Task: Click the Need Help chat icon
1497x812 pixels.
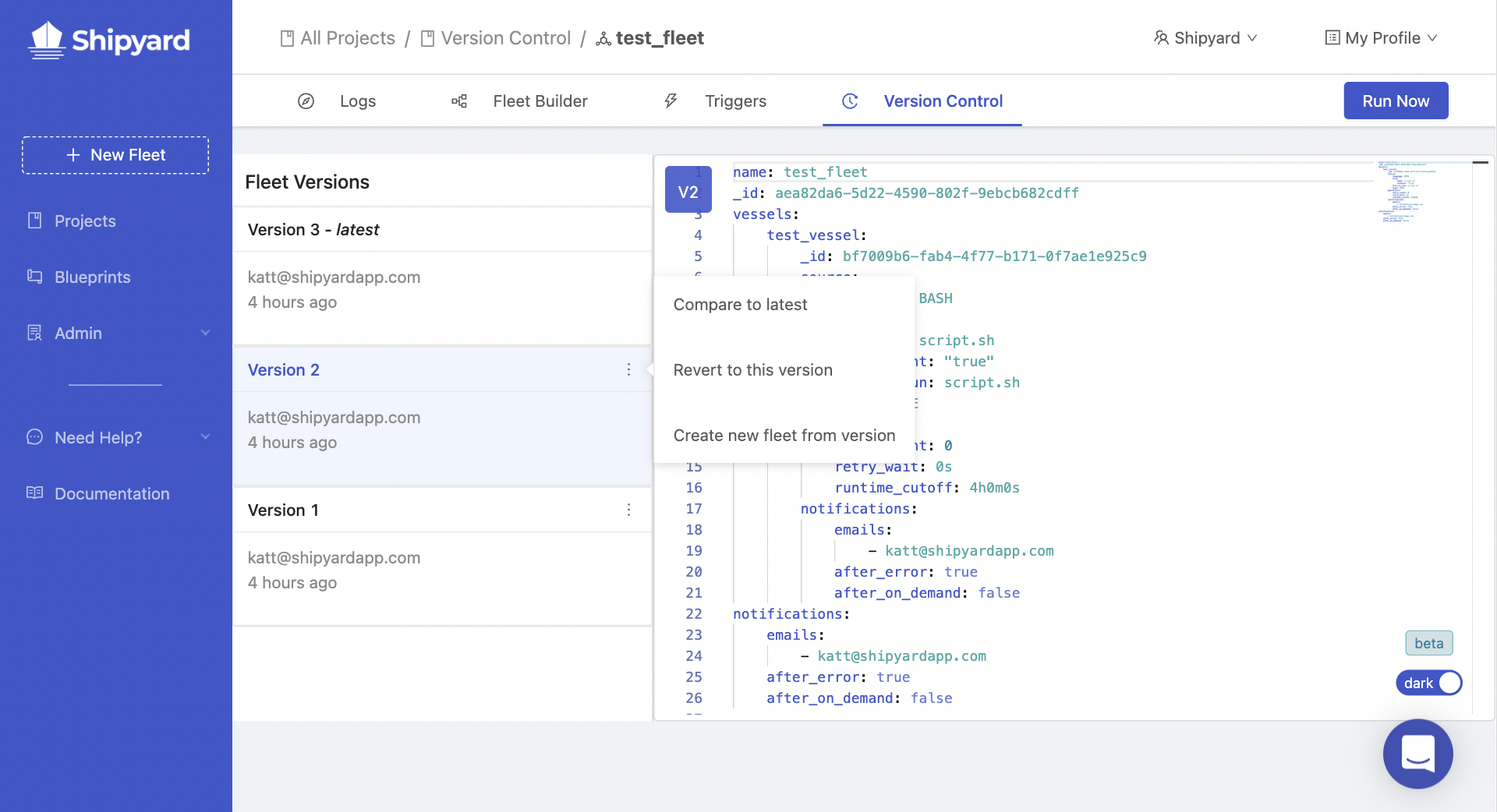Action: tap(34, 437)
